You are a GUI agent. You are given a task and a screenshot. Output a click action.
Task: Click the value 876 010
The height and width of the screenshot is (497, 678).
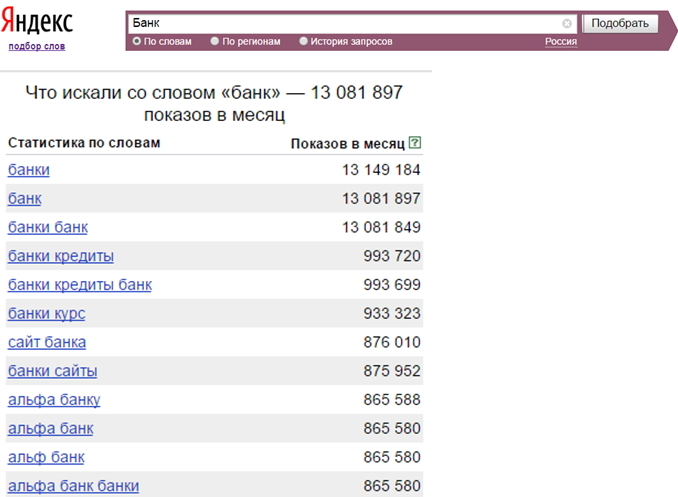392,342
